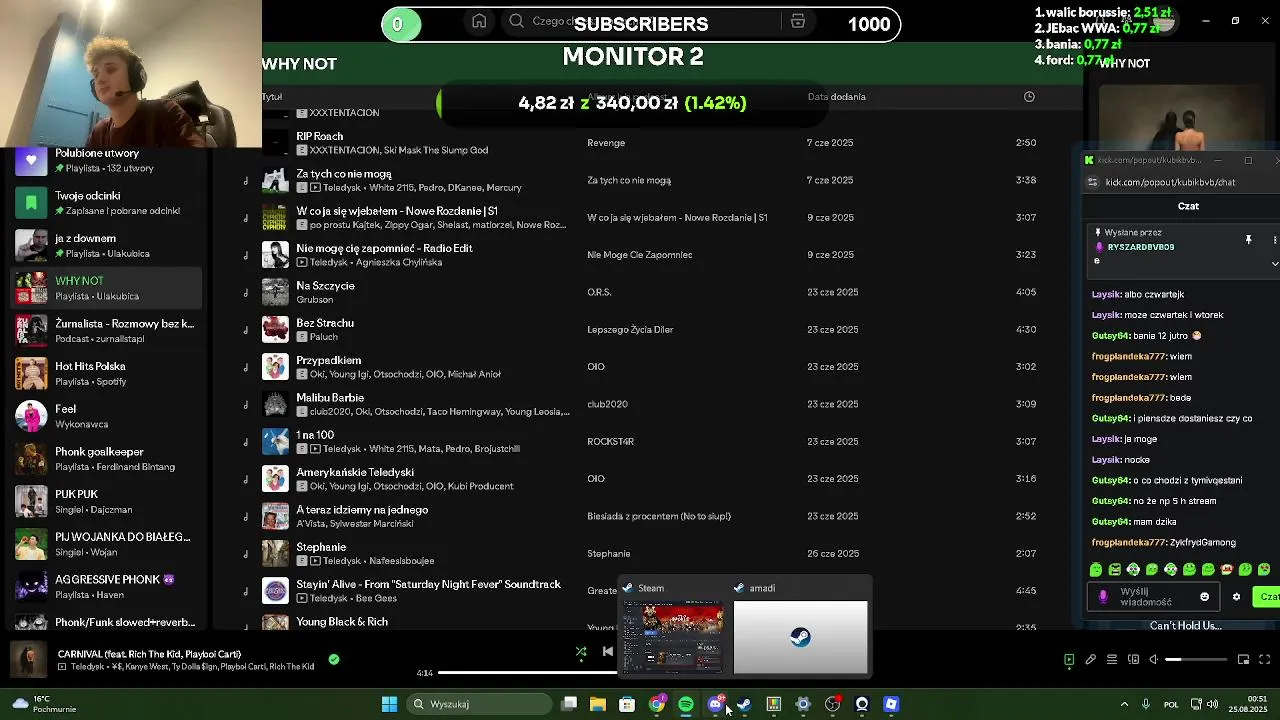Change the POL keyboard language
The height and width of the screenshot is (720, 1280).
pos(1171,704)
